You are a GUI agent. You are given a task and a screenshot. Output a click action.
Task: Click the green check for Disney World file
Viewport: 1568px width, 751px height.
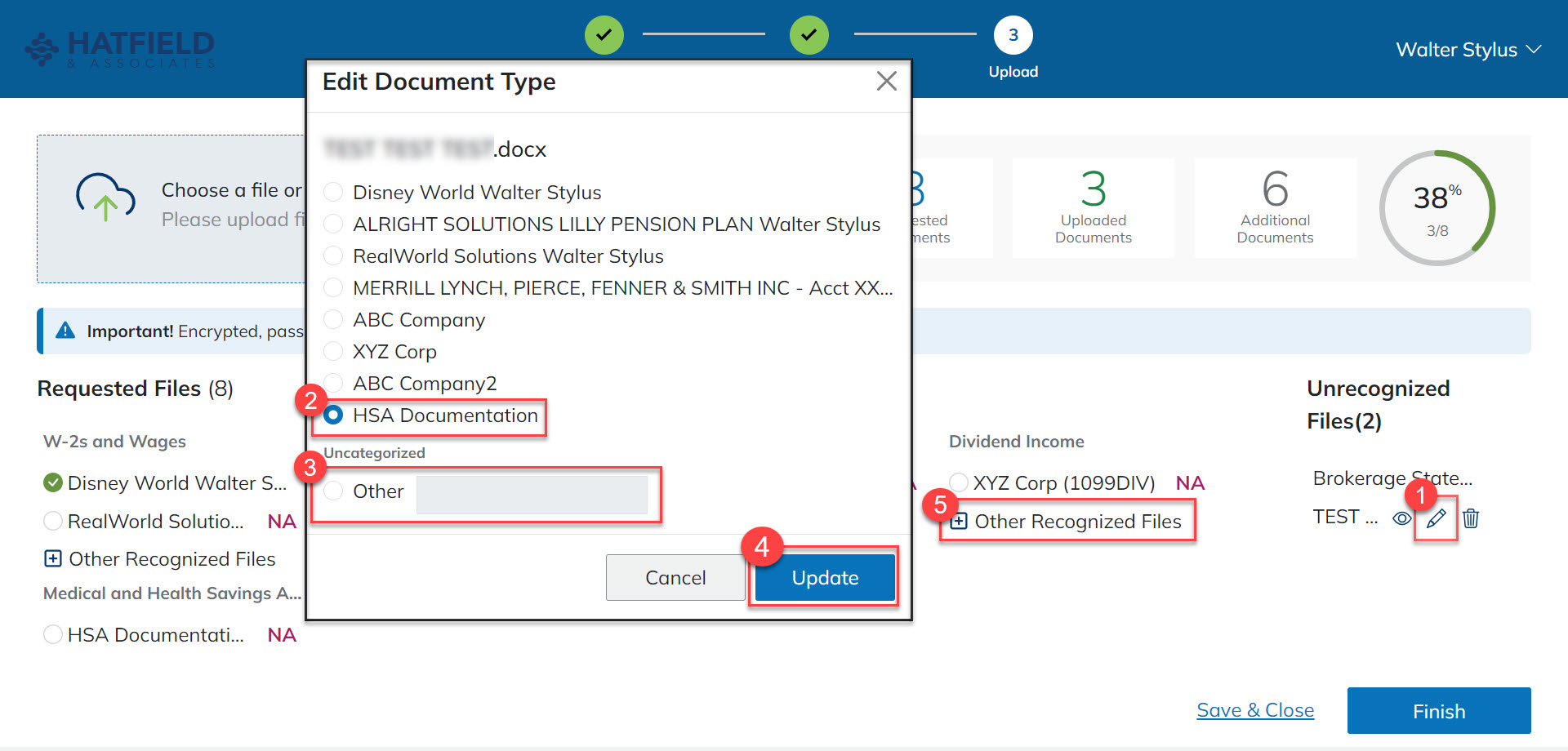(52, 482)
